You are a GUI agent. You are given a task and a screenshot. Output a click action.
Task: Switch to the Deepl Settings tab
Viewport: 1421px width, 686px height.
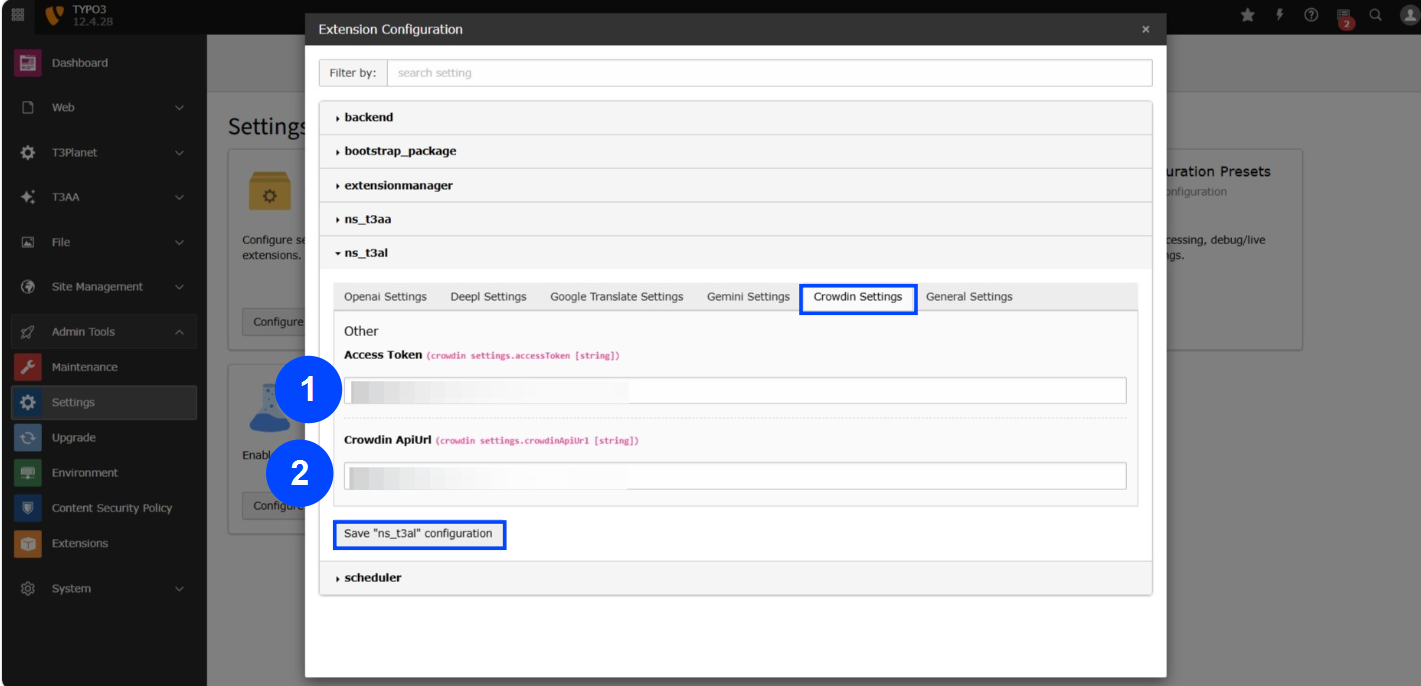(x=488, y=297)
